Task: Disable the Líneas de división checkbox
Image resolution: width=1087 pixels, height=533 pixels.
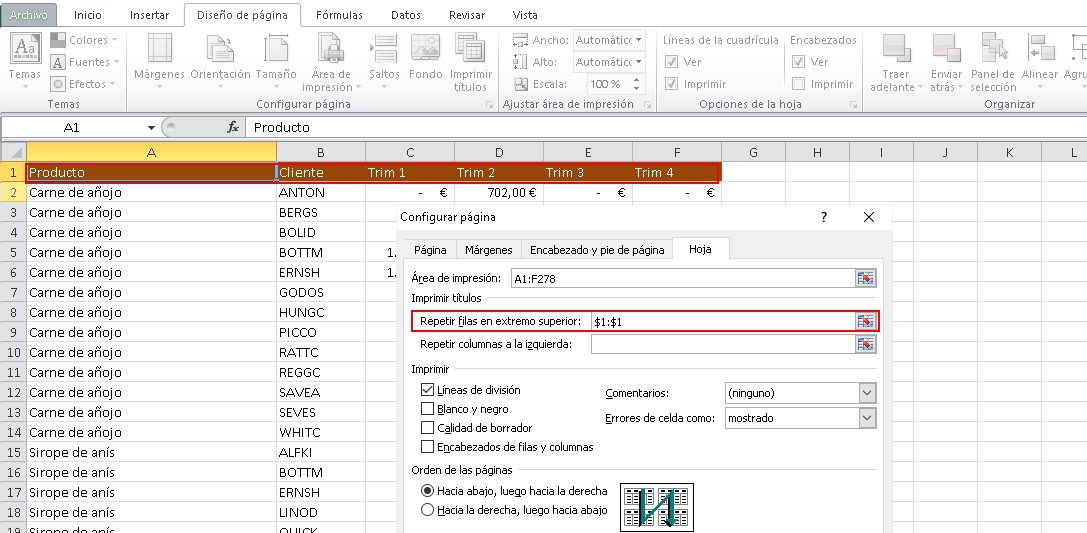Action: point(428,390)
